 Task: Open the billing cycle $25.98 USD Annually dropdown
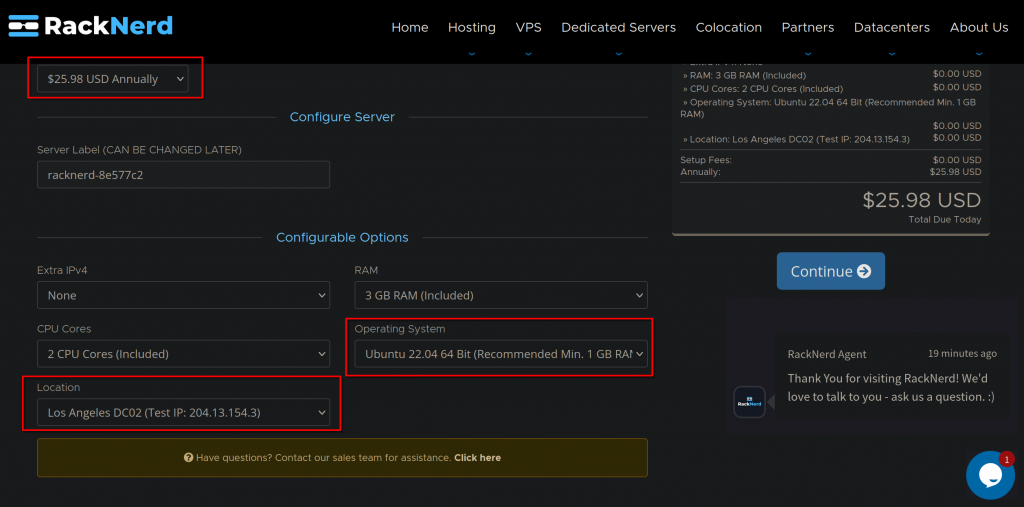(113, 79)
